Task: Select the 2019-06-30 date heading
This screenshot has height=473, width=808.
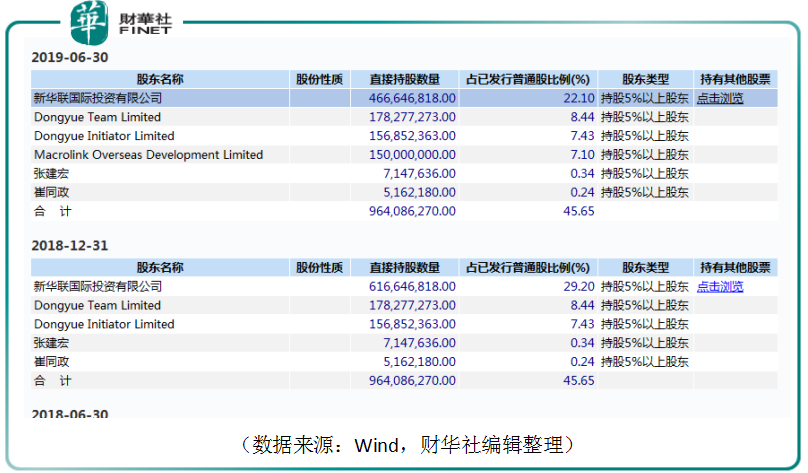Action: click(70, 57)
